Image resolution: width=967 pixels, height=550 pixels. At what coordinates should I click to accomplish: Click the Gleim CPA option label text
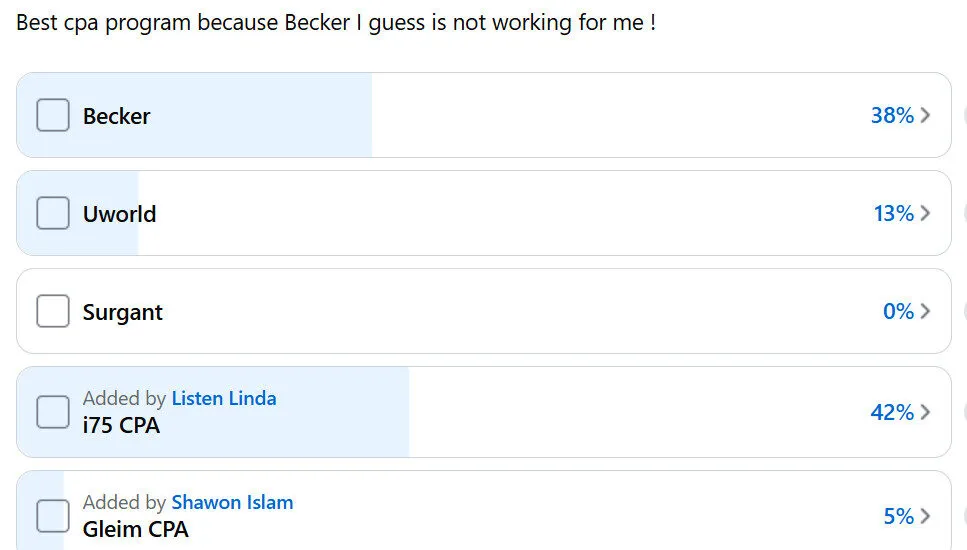click(135, 529)
